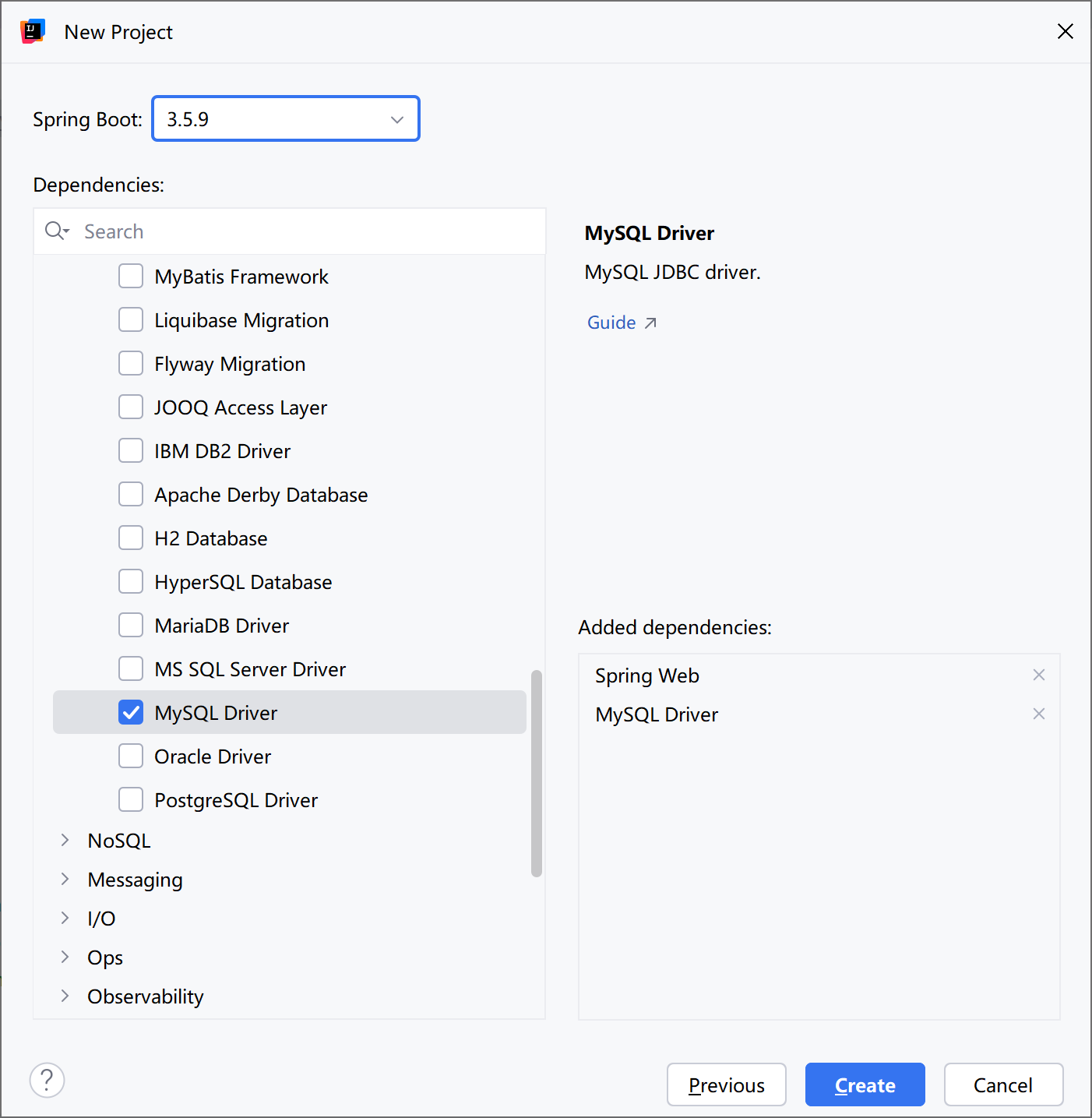Check the IBM DB2 Driver box

coord(131,450)
